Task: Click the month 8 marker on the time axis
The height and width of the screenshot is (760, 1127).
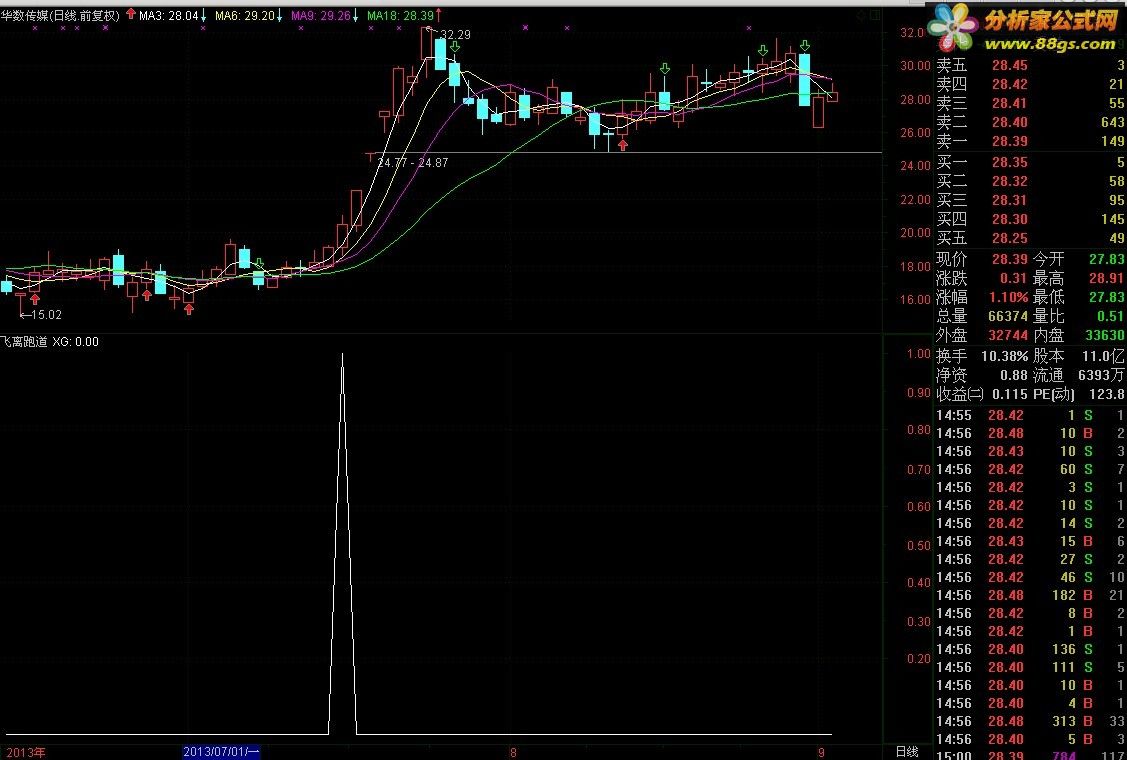Action: [513, 753]
